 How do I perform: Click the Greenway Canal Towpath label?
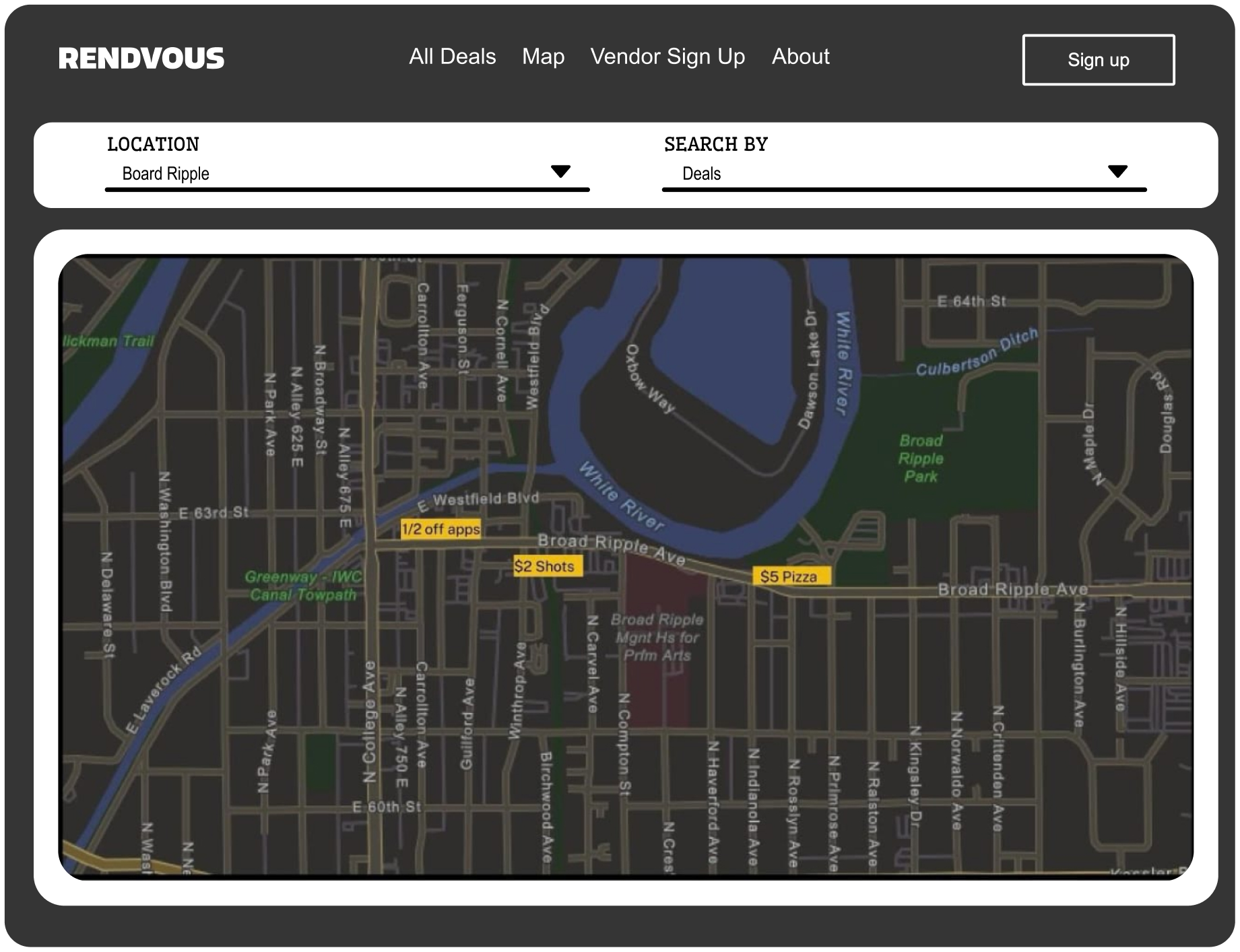coord(303,586)
